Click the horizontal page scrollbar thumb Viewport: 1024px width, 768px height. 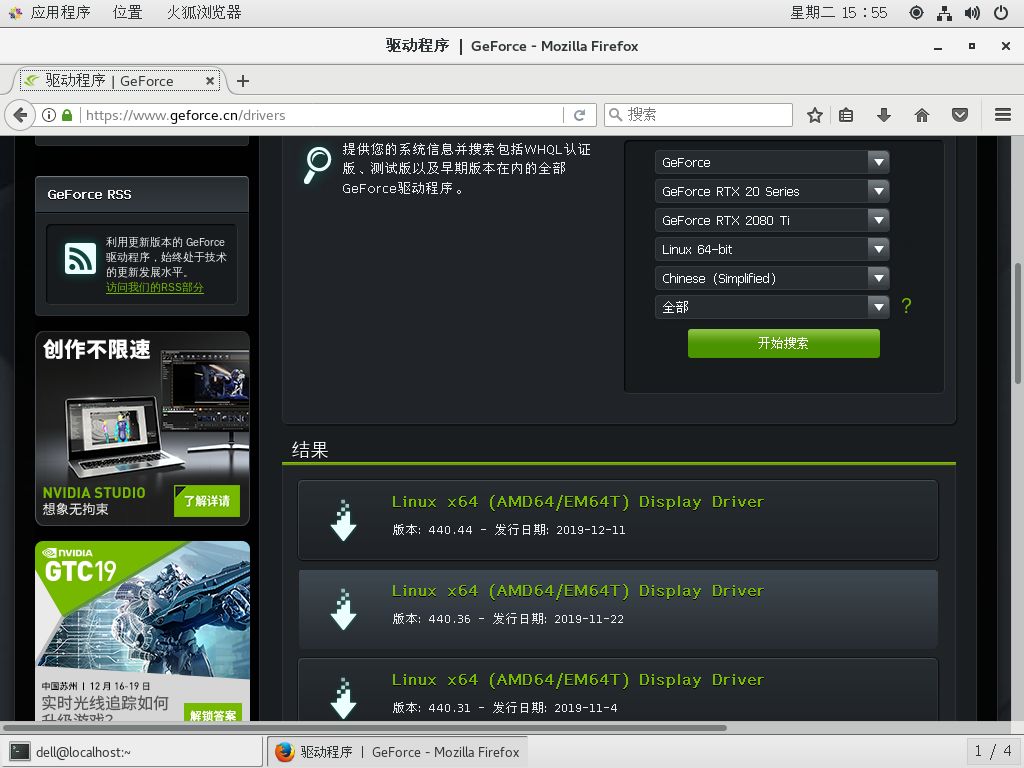(364, 728)
